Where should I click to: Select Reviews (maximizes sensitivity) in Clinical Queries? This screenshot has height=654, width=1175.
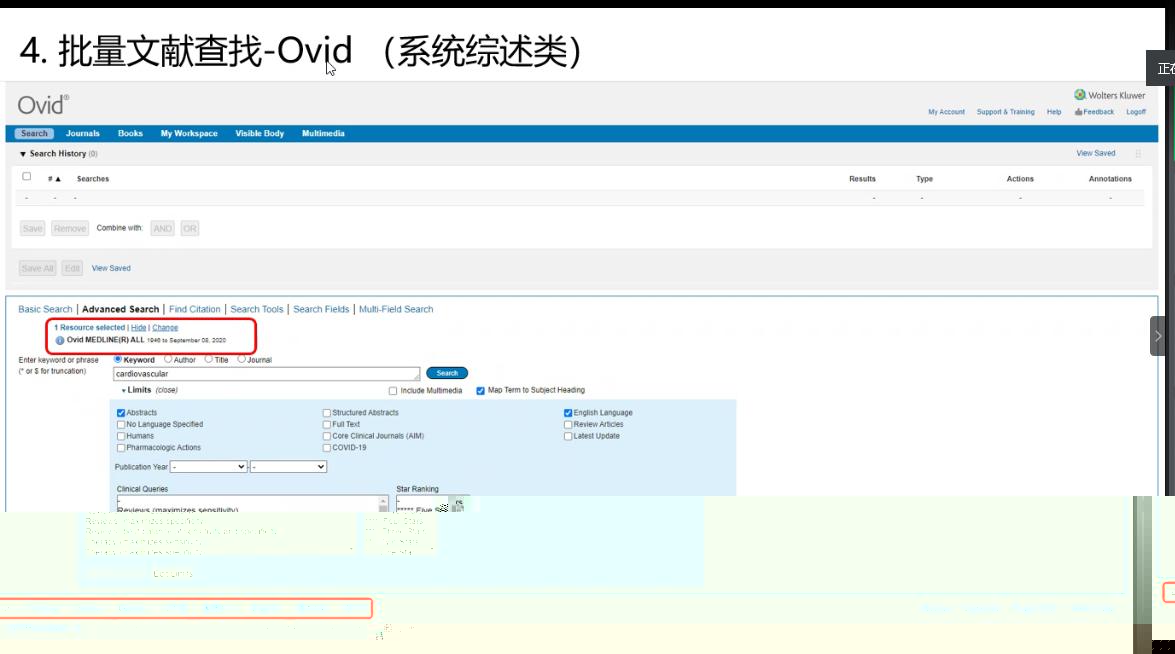pos(178,509)
